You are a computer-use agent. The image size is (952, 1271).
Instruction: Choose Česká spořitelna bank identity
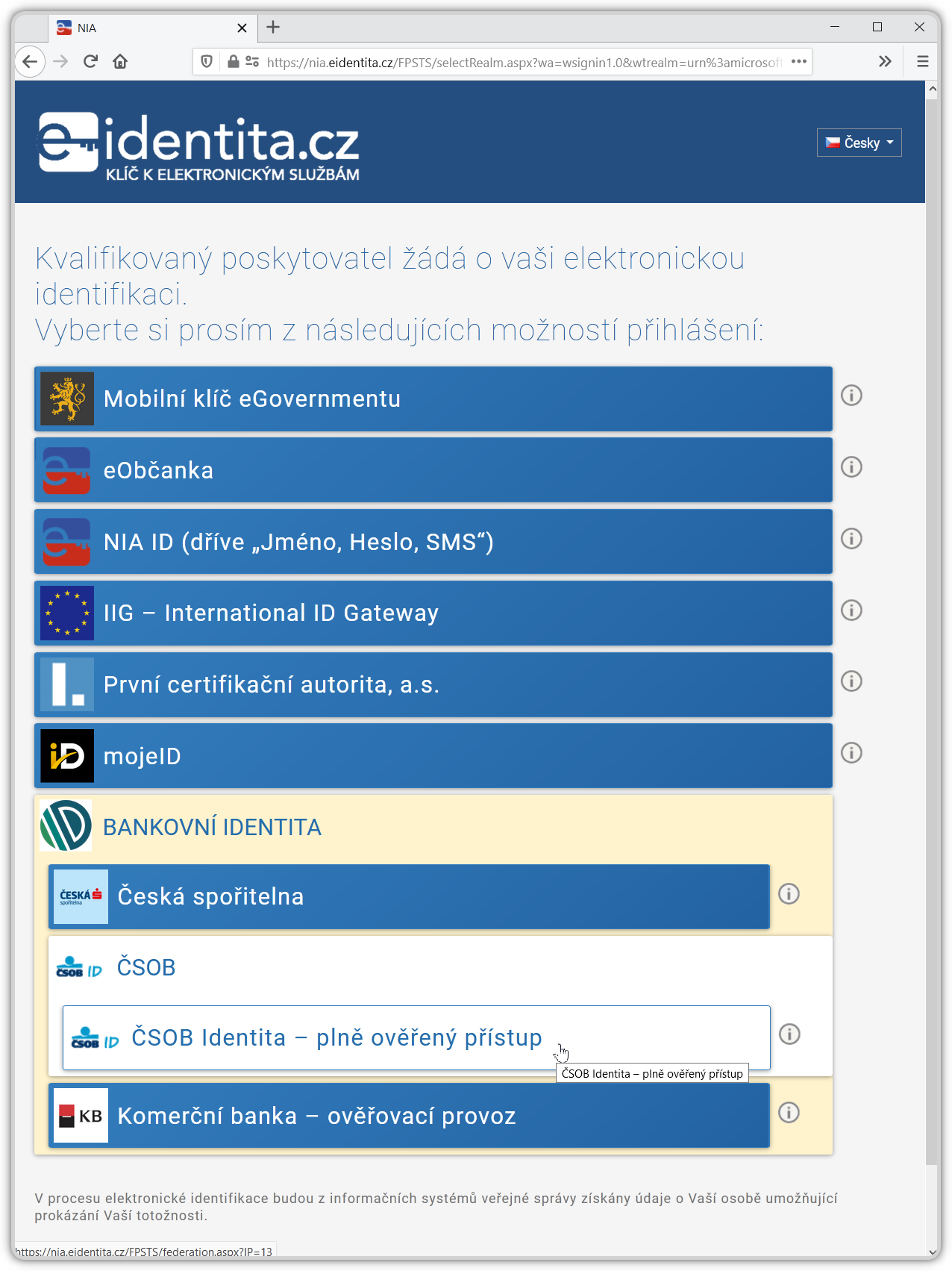click(x=409, y=896)
